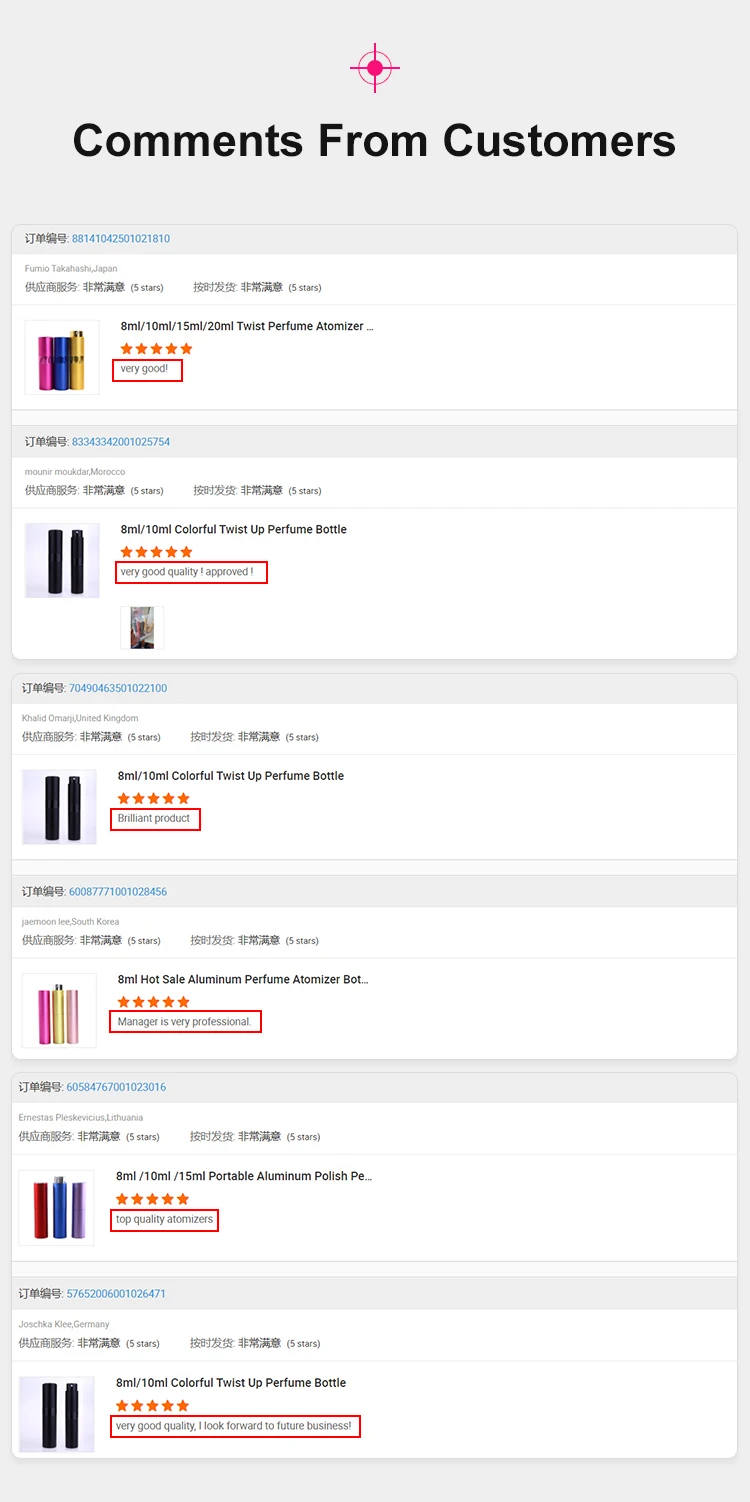Click stars above "Manager is very professional" comment
750x1502 pixels.
[153, 1002]
